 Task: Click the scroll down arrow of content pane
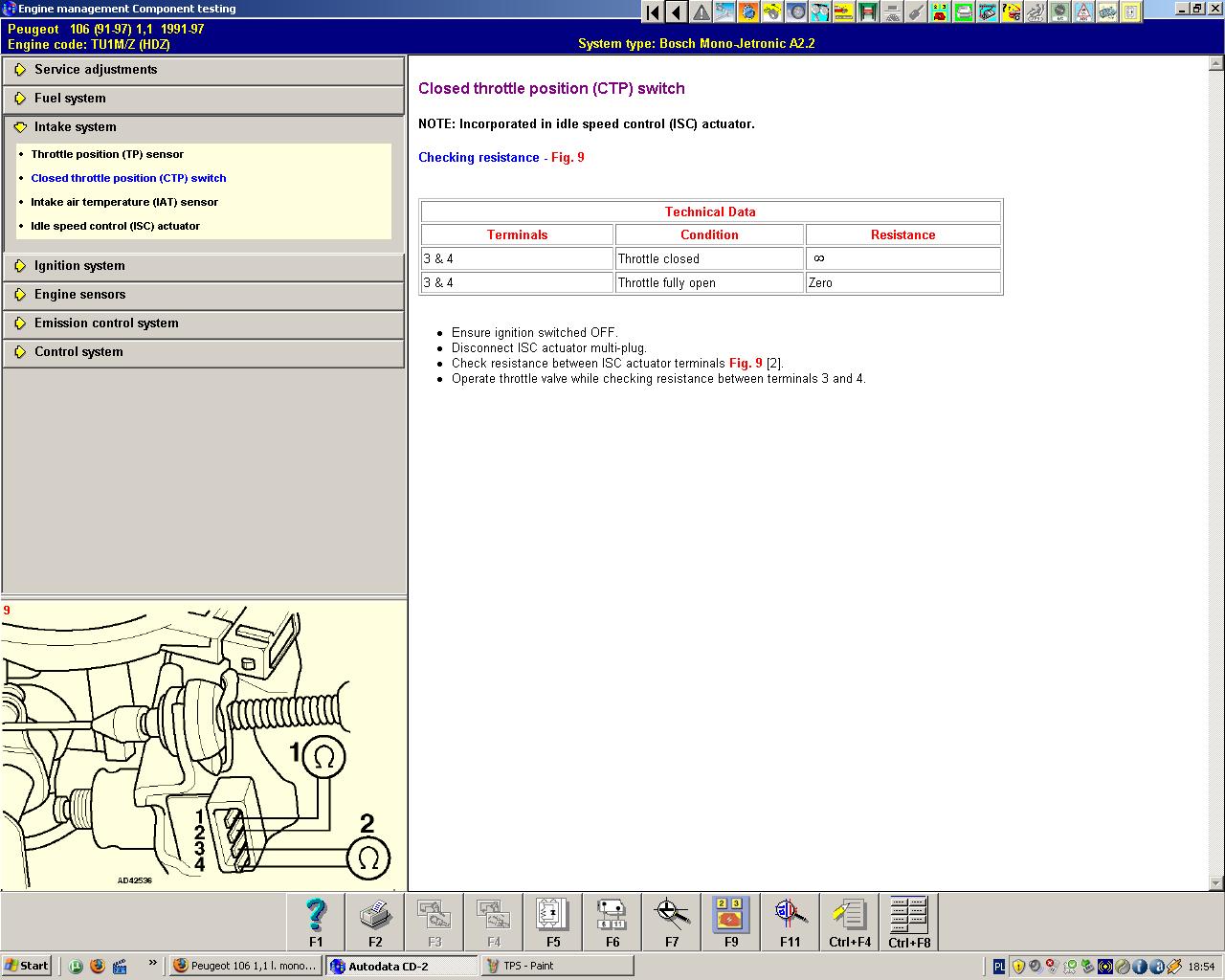1216,883
